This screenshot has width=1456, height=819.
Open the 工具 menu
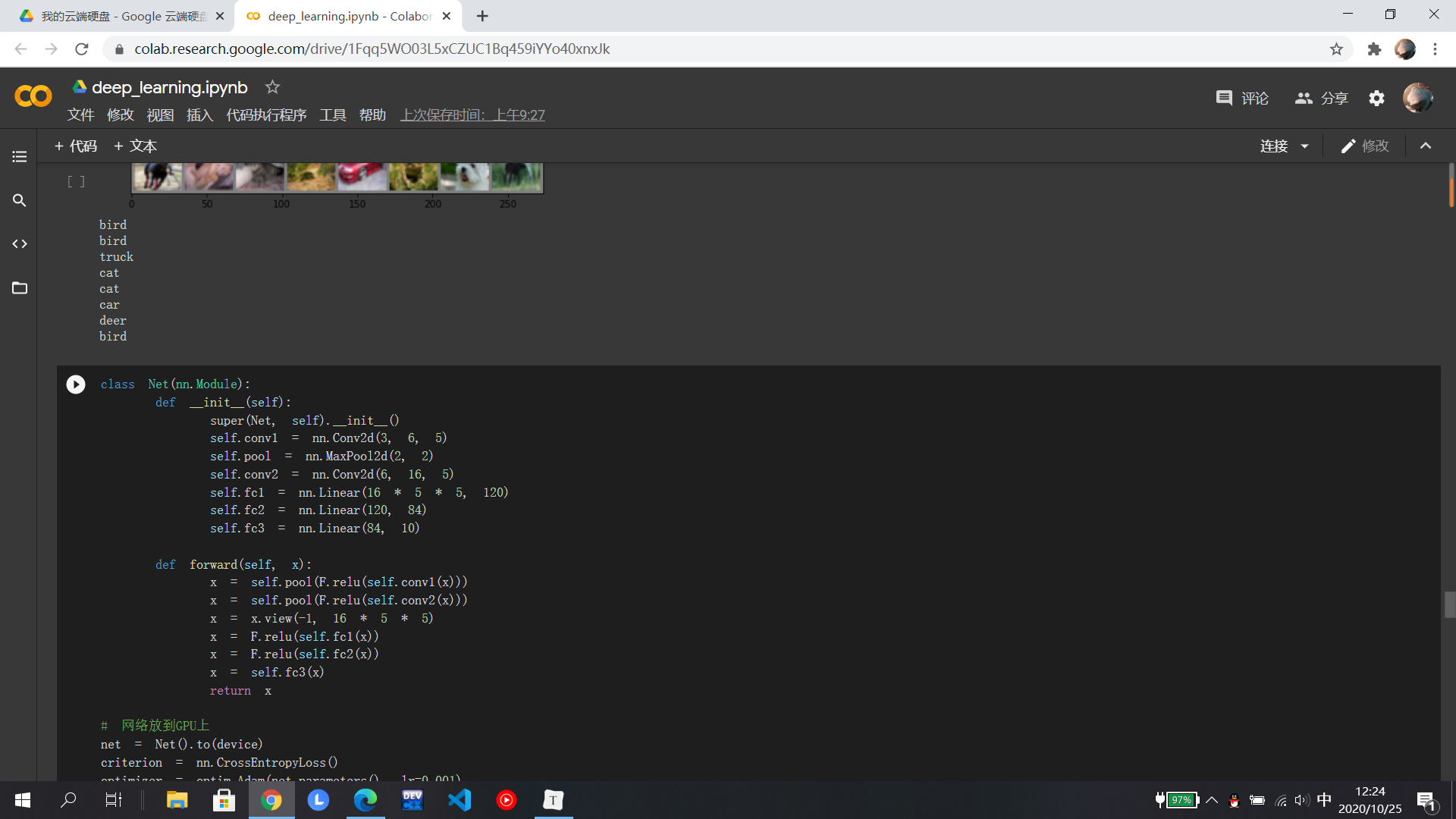[x=333, y=115]
